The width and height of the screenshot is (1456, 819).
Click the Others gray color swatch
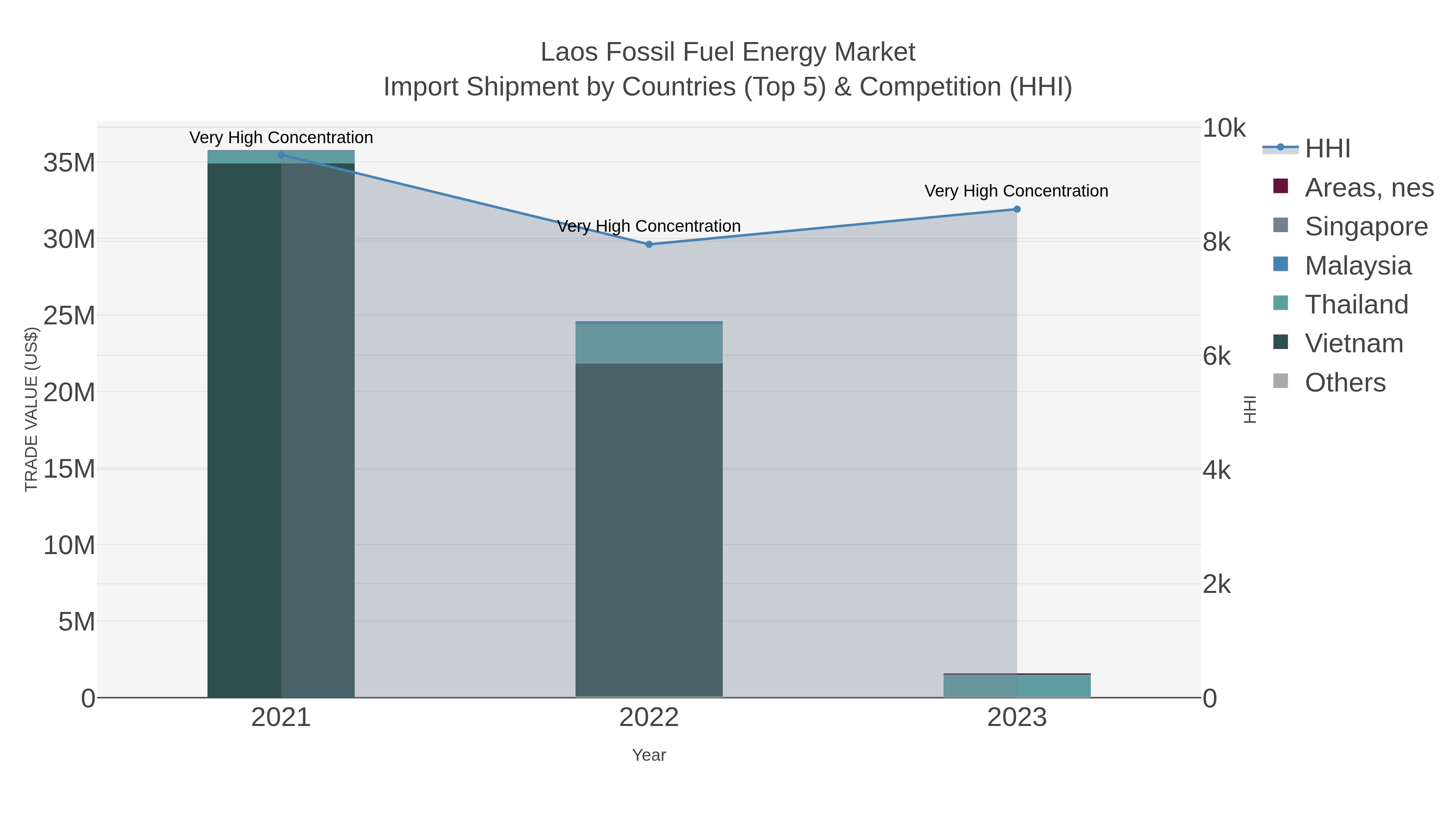[1280, 381]
